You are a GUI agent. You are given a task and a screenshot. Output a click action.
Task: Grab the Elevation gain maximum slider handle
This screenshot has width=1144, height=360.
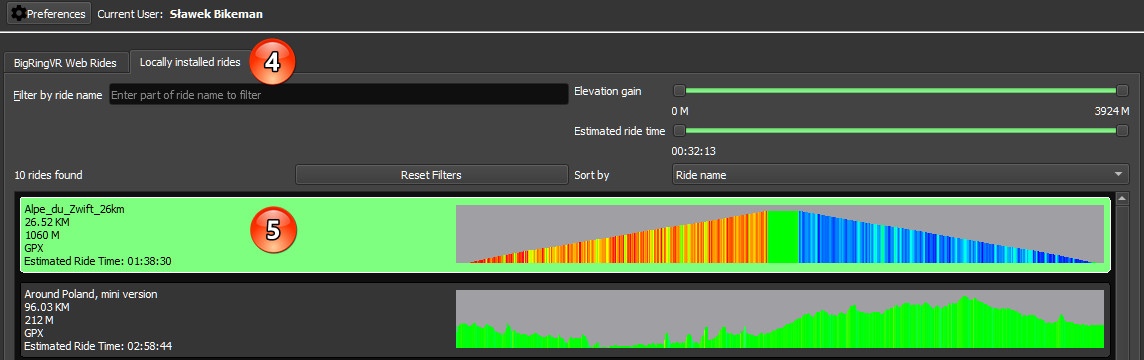click(x=1122, y=91)
